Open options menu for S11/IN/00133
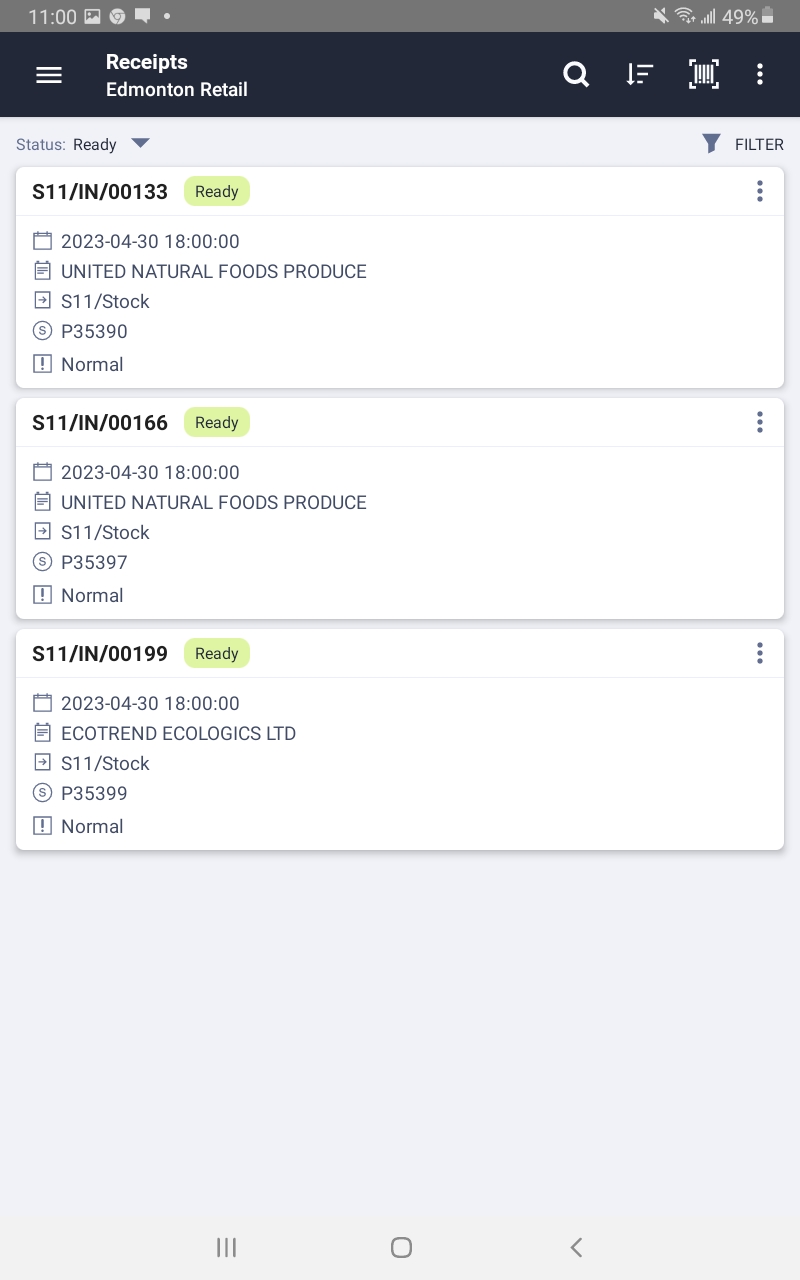The width and height of the screenshot is (800, 1280). [760, 191]
